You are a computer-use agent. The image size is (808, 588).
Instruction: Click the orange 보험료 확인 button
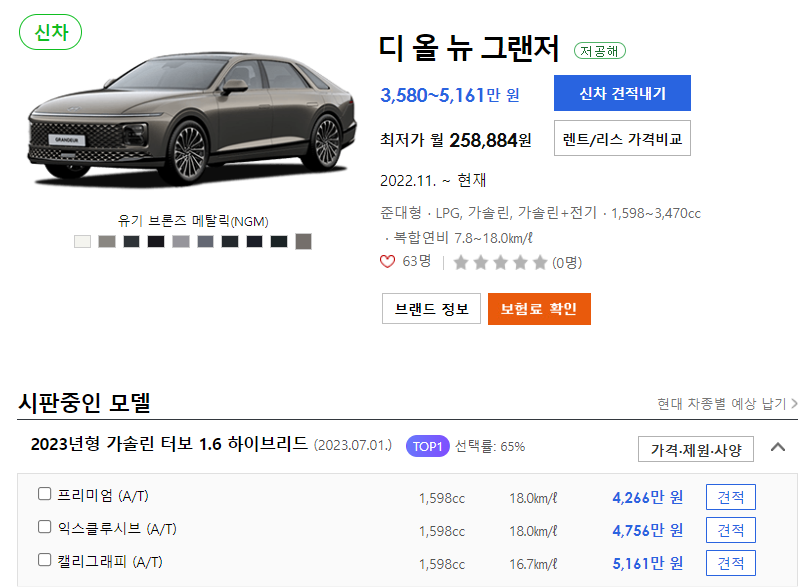tap(539, 309)
